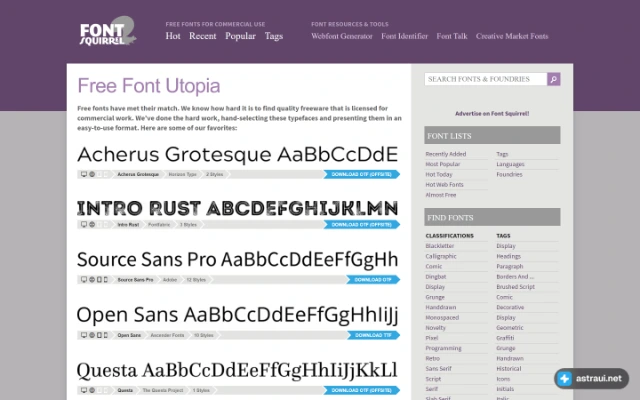Open Languages under Font Lists
The image size is (640, 400).
point(510,164)
